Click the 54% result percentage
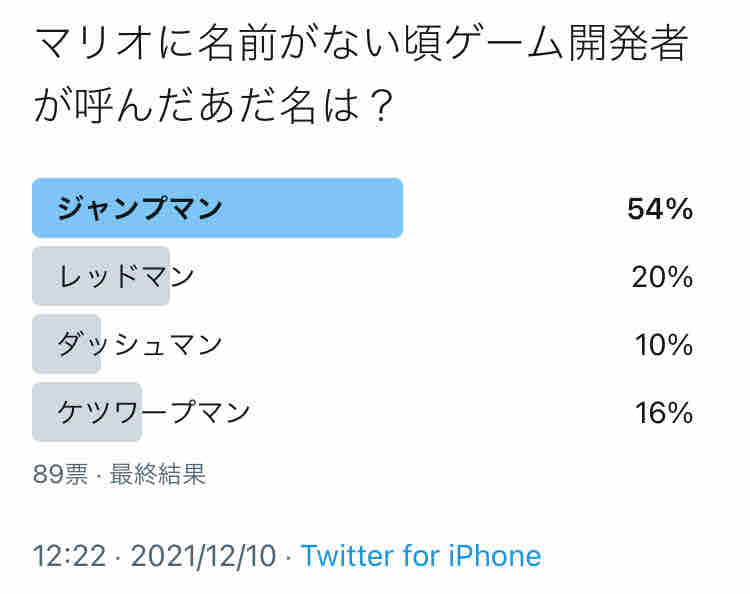 pyautogui.click(x=660, y=209)
